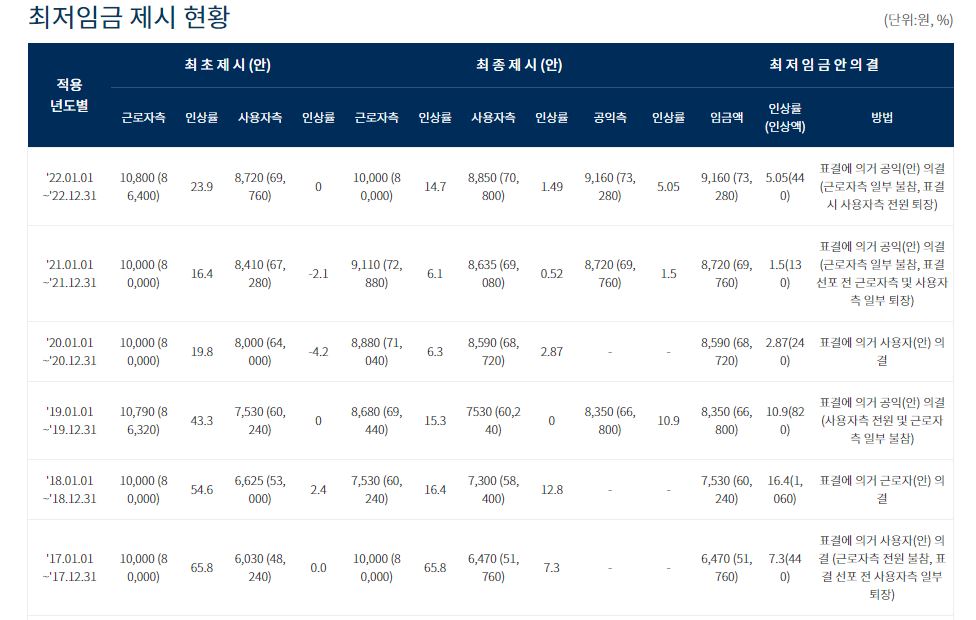The height and width of the screenshot is (620, 976).
Task: Click the 19.8 rate in the 2020 row
Action: [202, 352]
